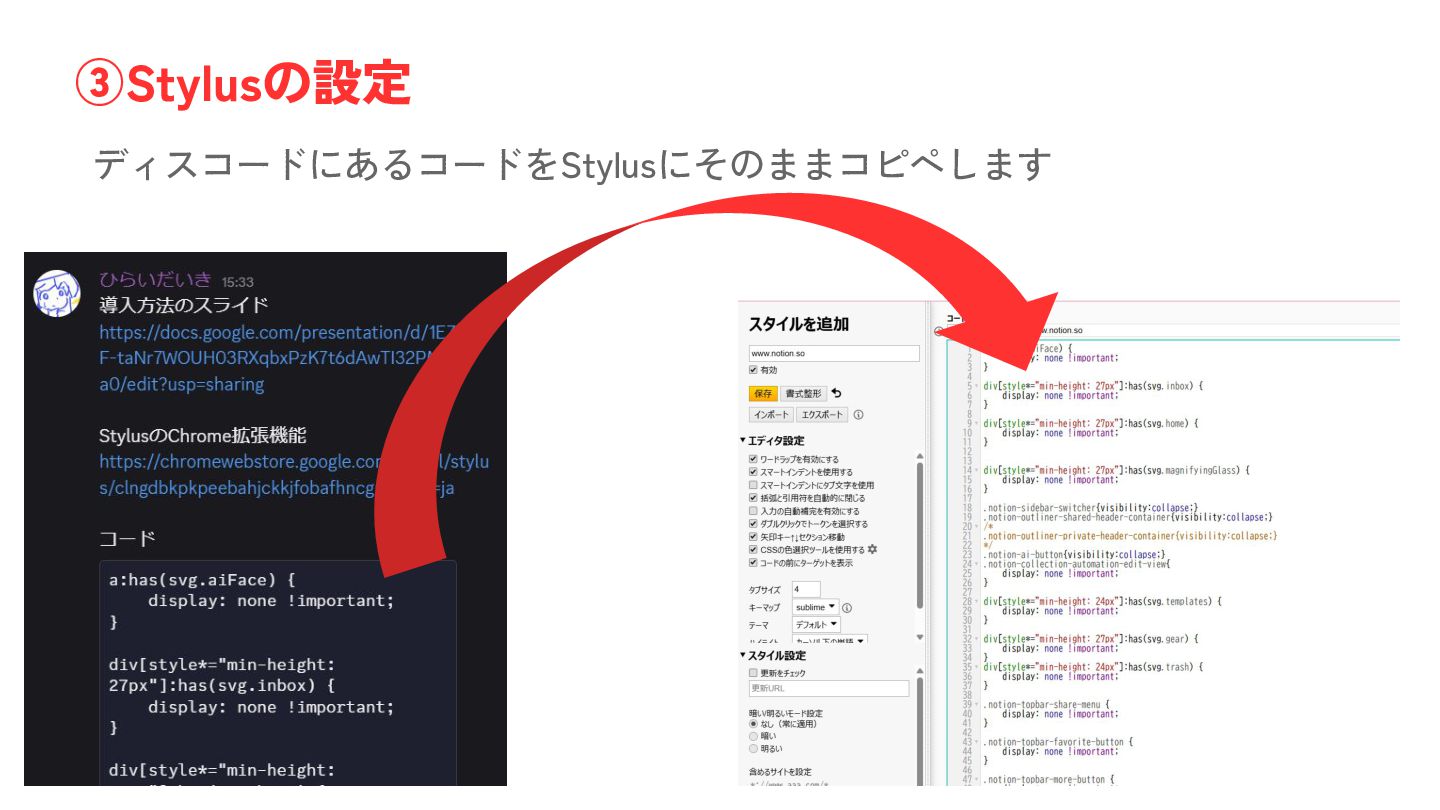Click the info icon next to sublime keymap
The height and width of the screenshot is (810, 1440).
click(x=847, y=607)
